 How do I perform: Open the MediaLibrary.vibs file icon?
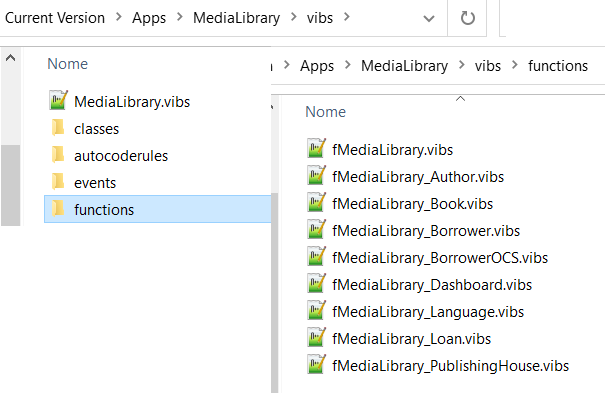pyautogui.click(x=59, y=100)
